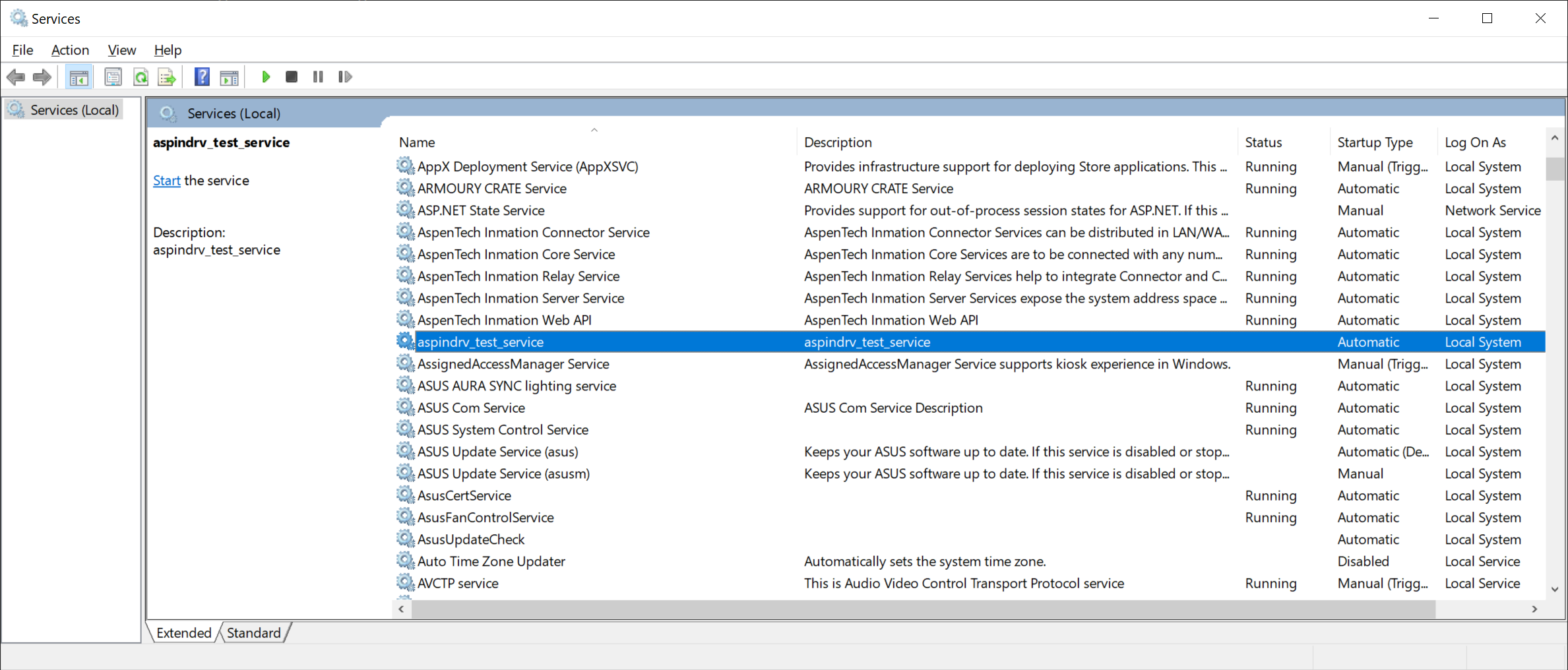The image size is (1568, 670).
Task: Click Running status of AppX Deployment Service
Action: [x=1270, y=166]
